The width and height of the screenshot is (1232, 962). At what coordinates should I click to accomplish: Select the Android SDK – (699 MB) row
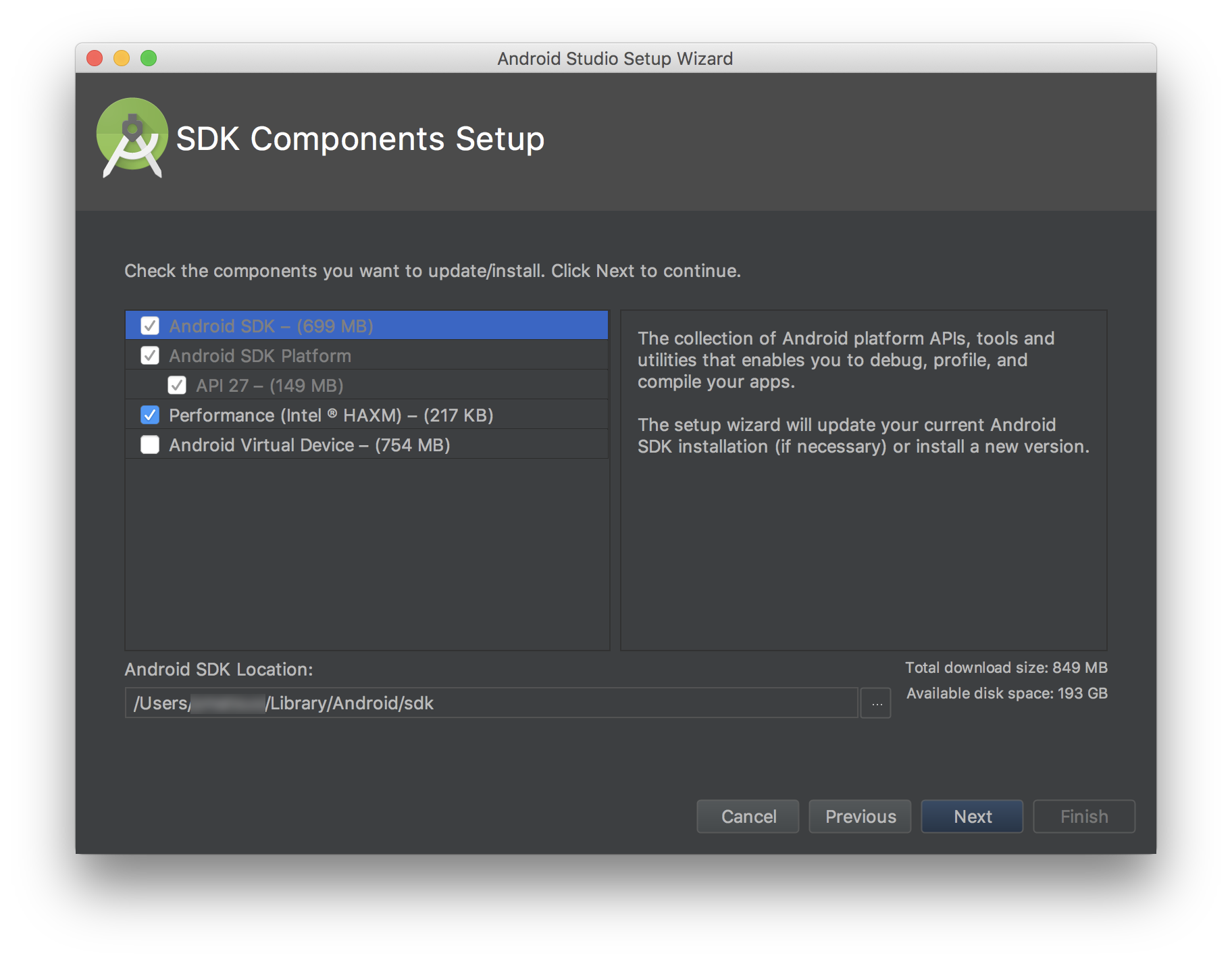pyautogui.click(x=367, y=326)
